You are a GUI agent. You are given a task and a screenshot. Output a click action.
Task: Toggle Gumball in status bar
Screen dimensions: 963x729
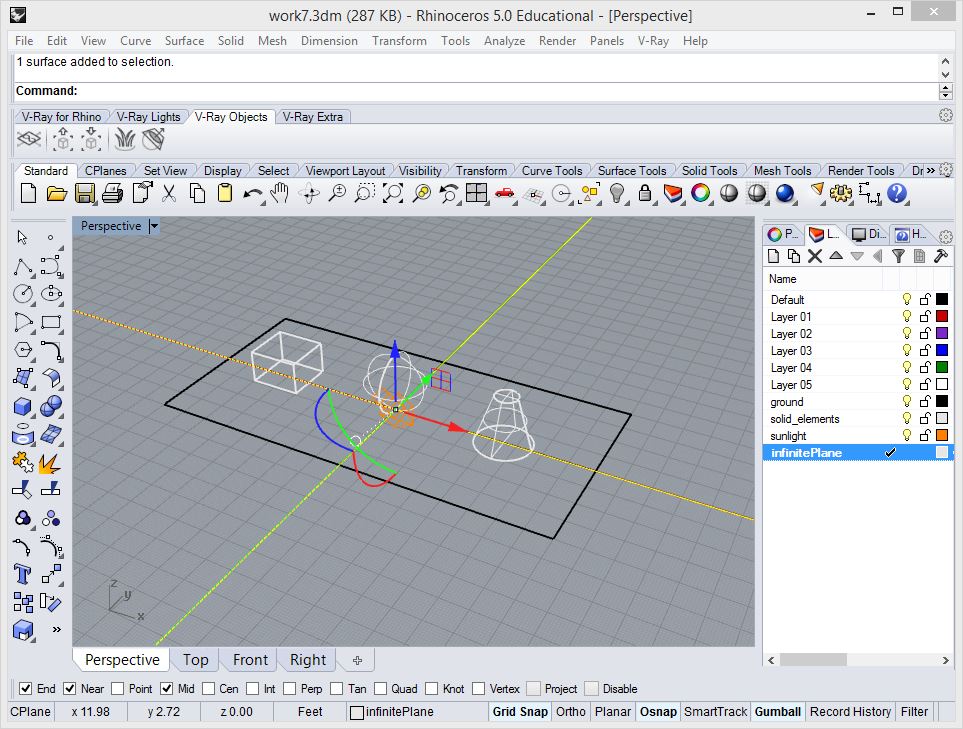pos(778,711)
